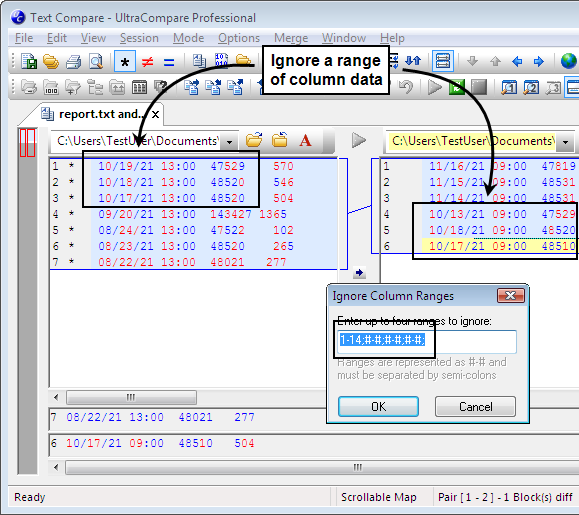Switch to Text compare mode icon
579x515 pixels.
(199, 61)
